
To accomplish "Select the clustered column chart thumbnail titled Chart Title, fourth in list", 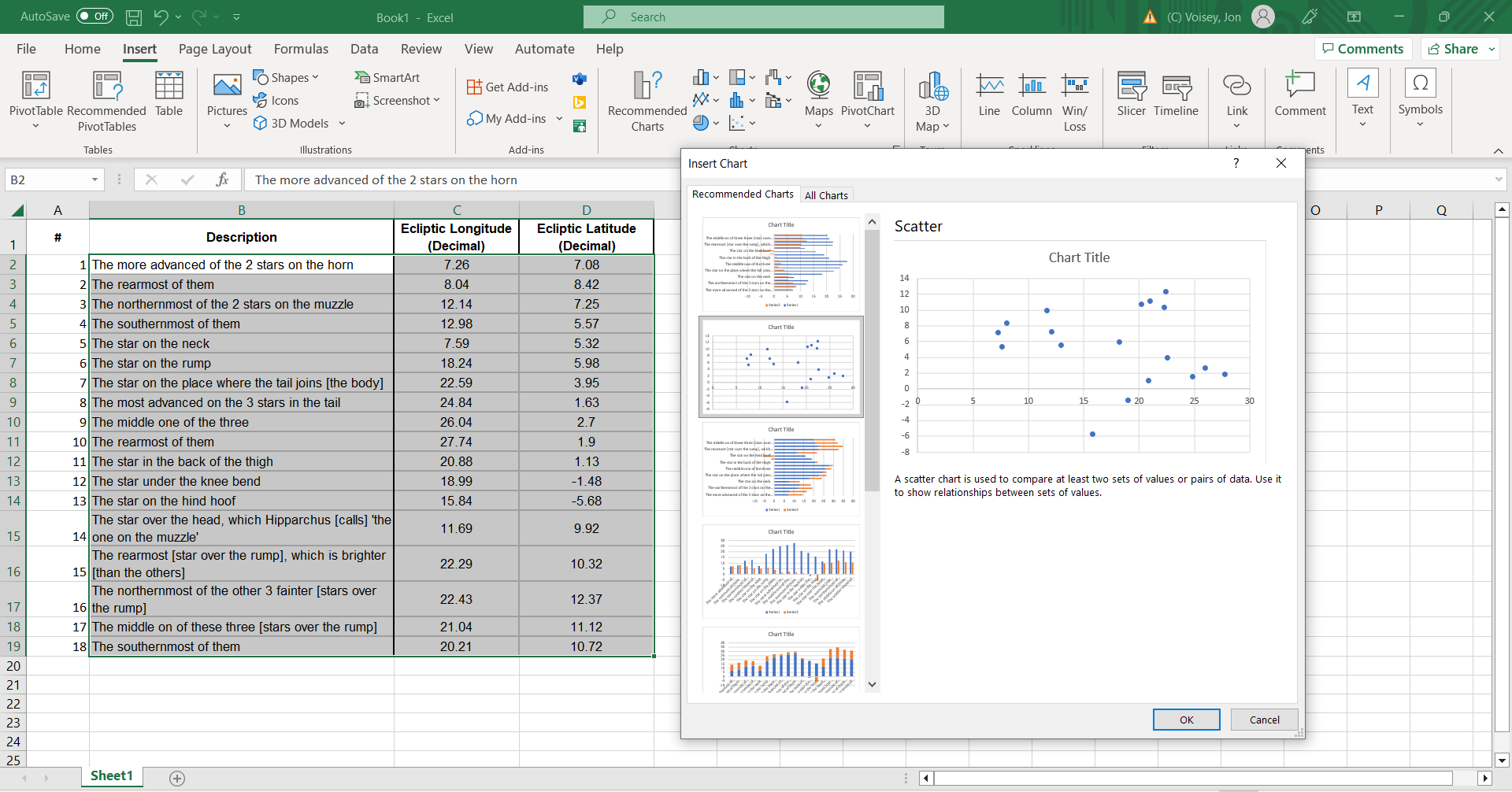I will click(x=781, y=572).
